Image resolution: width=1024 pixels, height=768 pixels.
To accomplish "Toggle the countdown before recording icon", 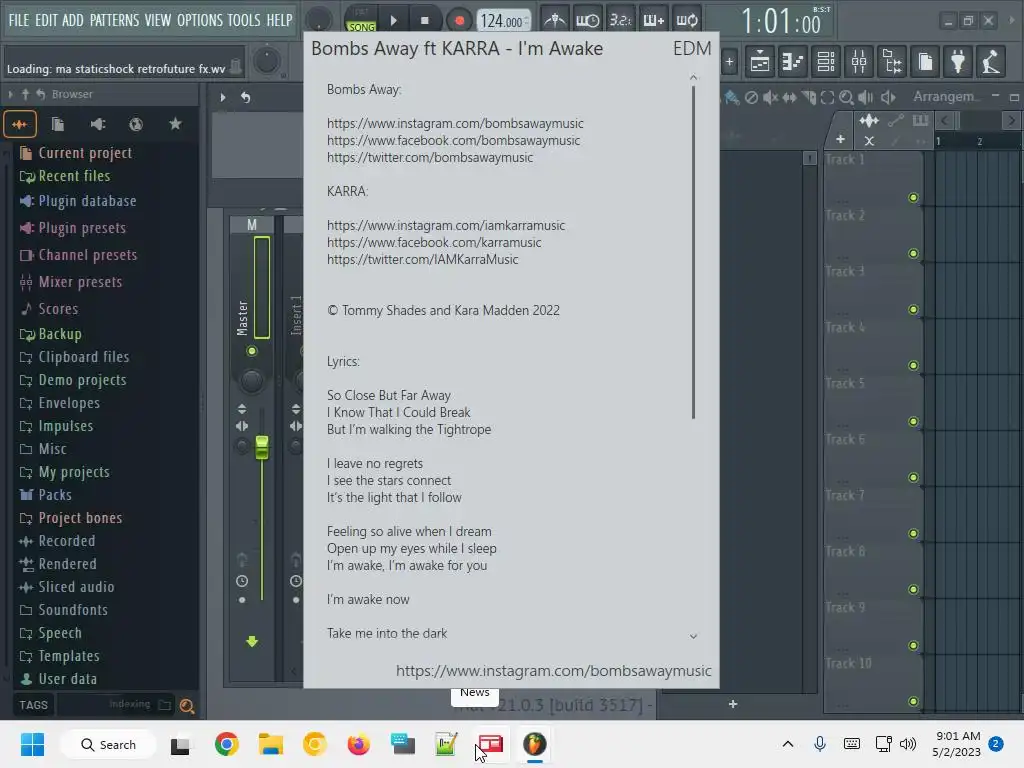I will point(620,20).
